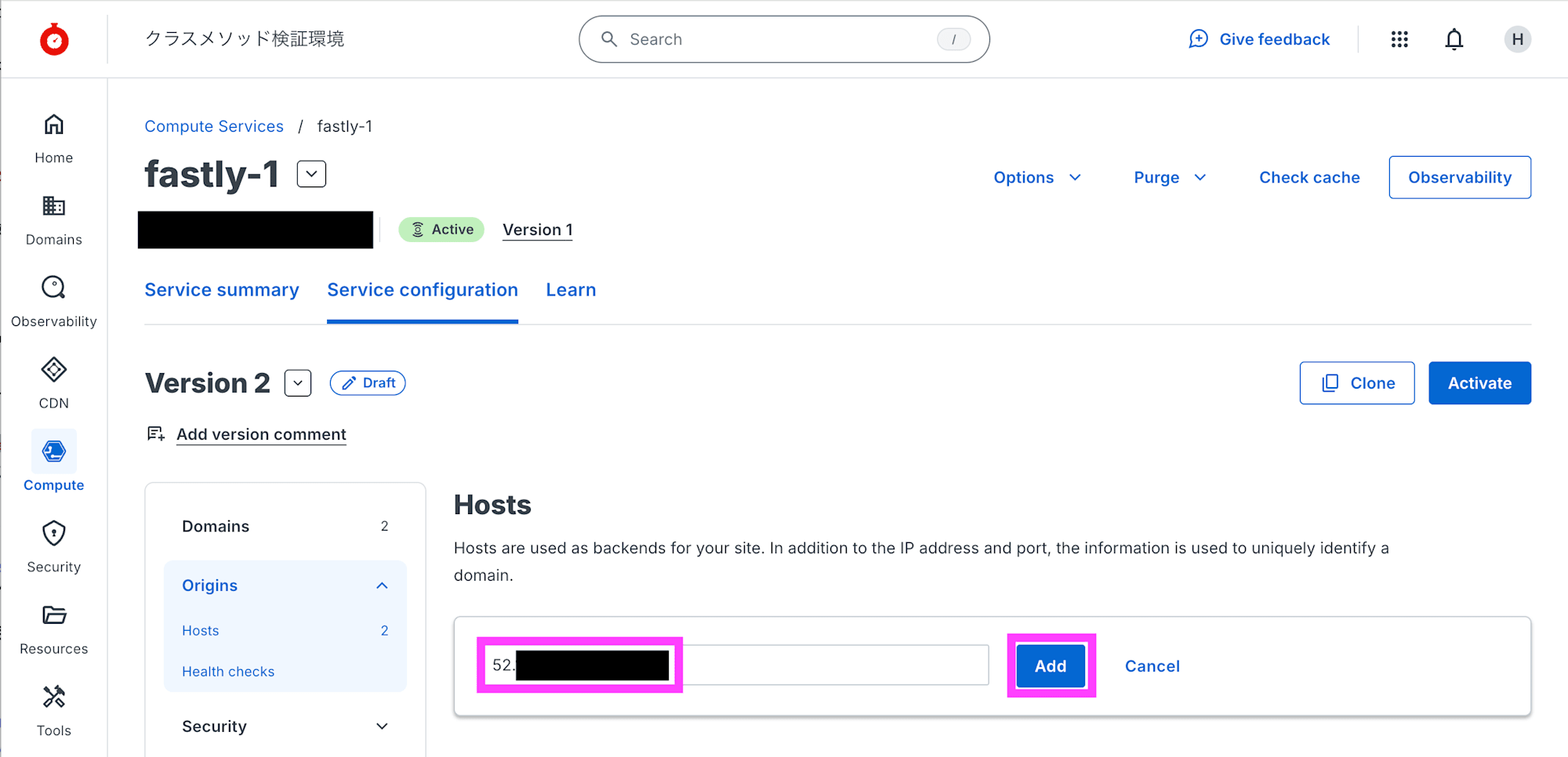Open the Tools sidebar icon
The image size is (1568, 757).
click(53, 697)
